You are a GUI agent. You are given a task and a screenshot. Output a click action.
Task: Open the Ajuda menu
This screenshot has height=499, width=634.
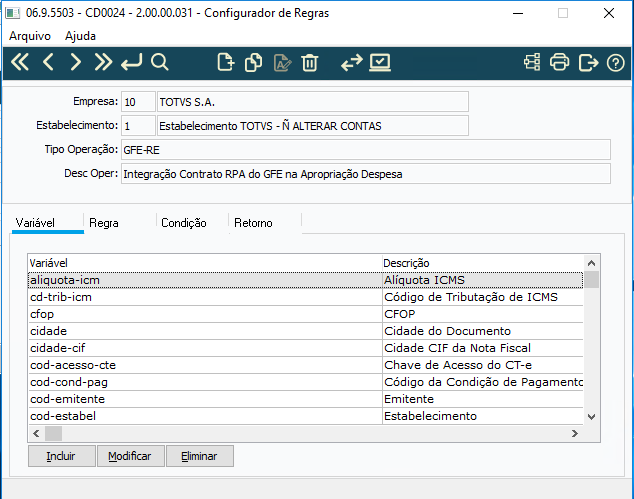click(x=80, y=36)
